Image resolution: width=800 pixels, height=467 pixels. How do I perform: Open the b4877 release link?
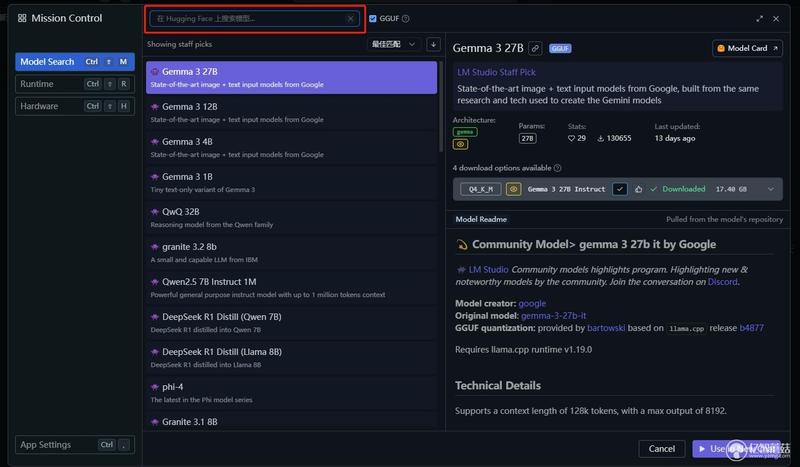[752, 328]
